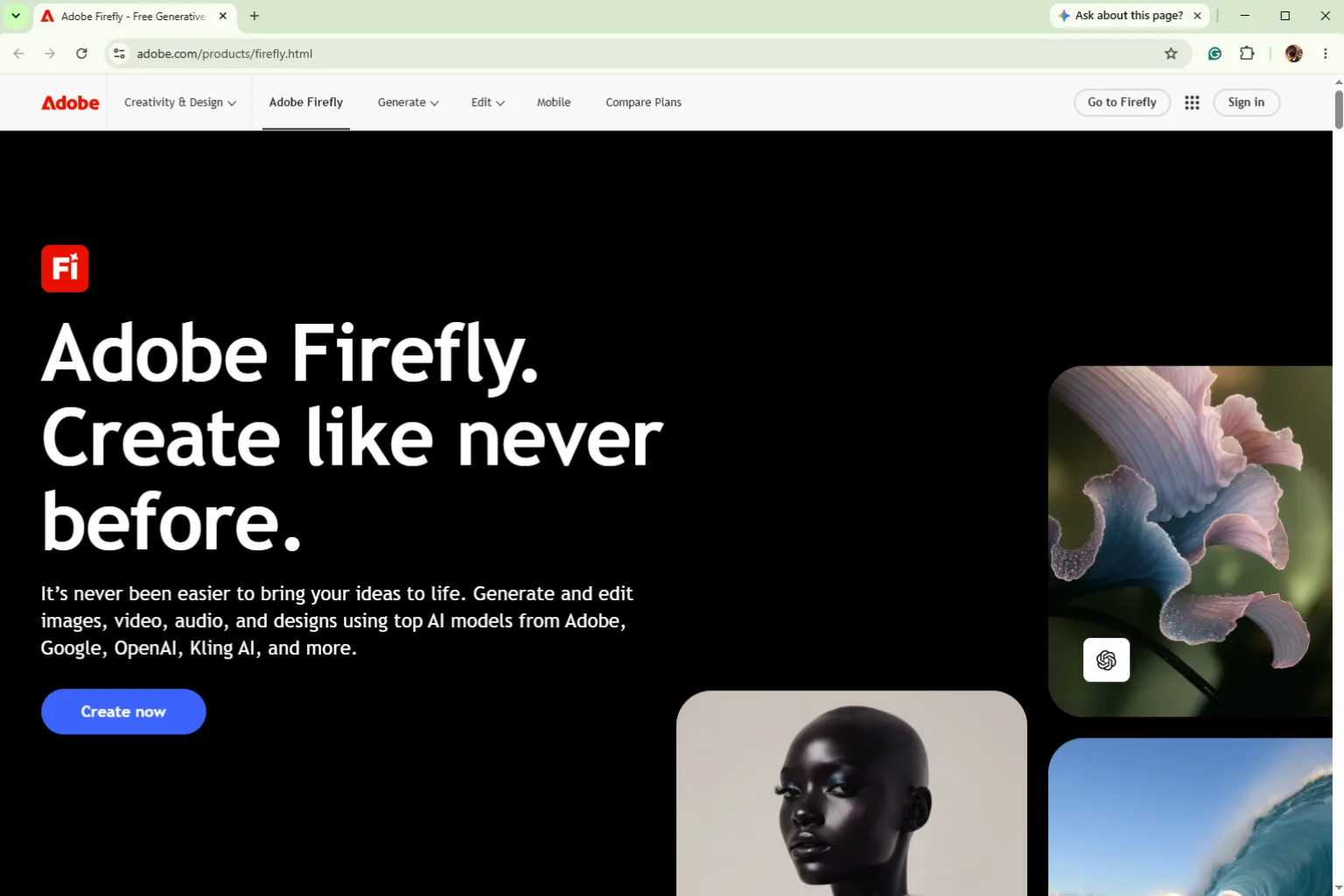Image resolution: width=1344 pixels, height=896 pixels.
Task: Click the Adobe logo in the header
Action: coord(70,102)
